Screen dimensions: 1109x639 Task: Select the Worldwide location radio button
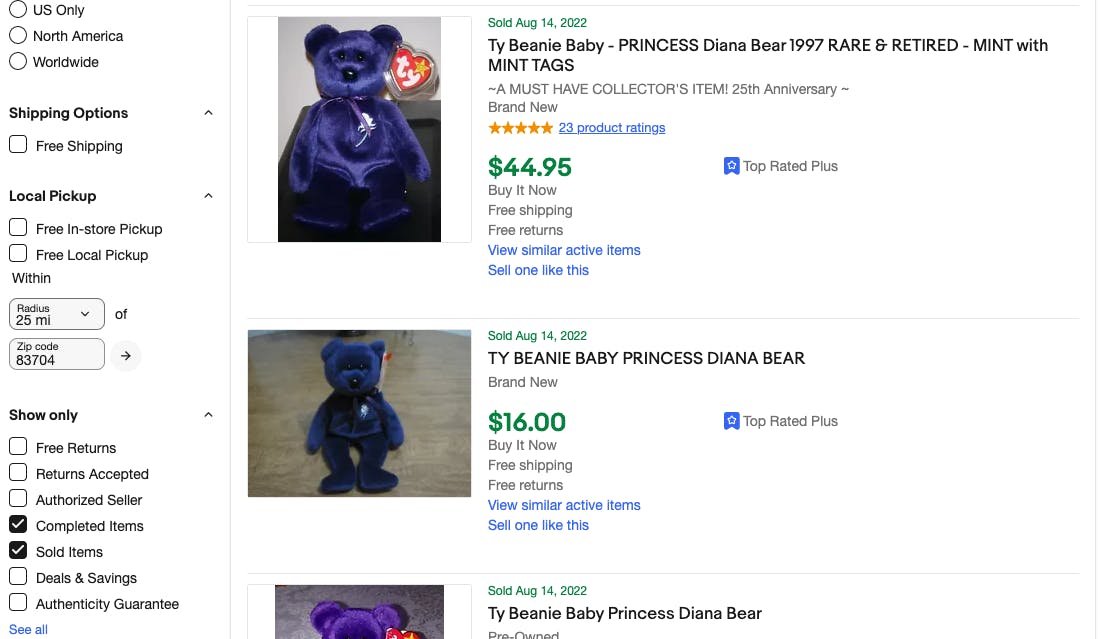tap(18, 62)
